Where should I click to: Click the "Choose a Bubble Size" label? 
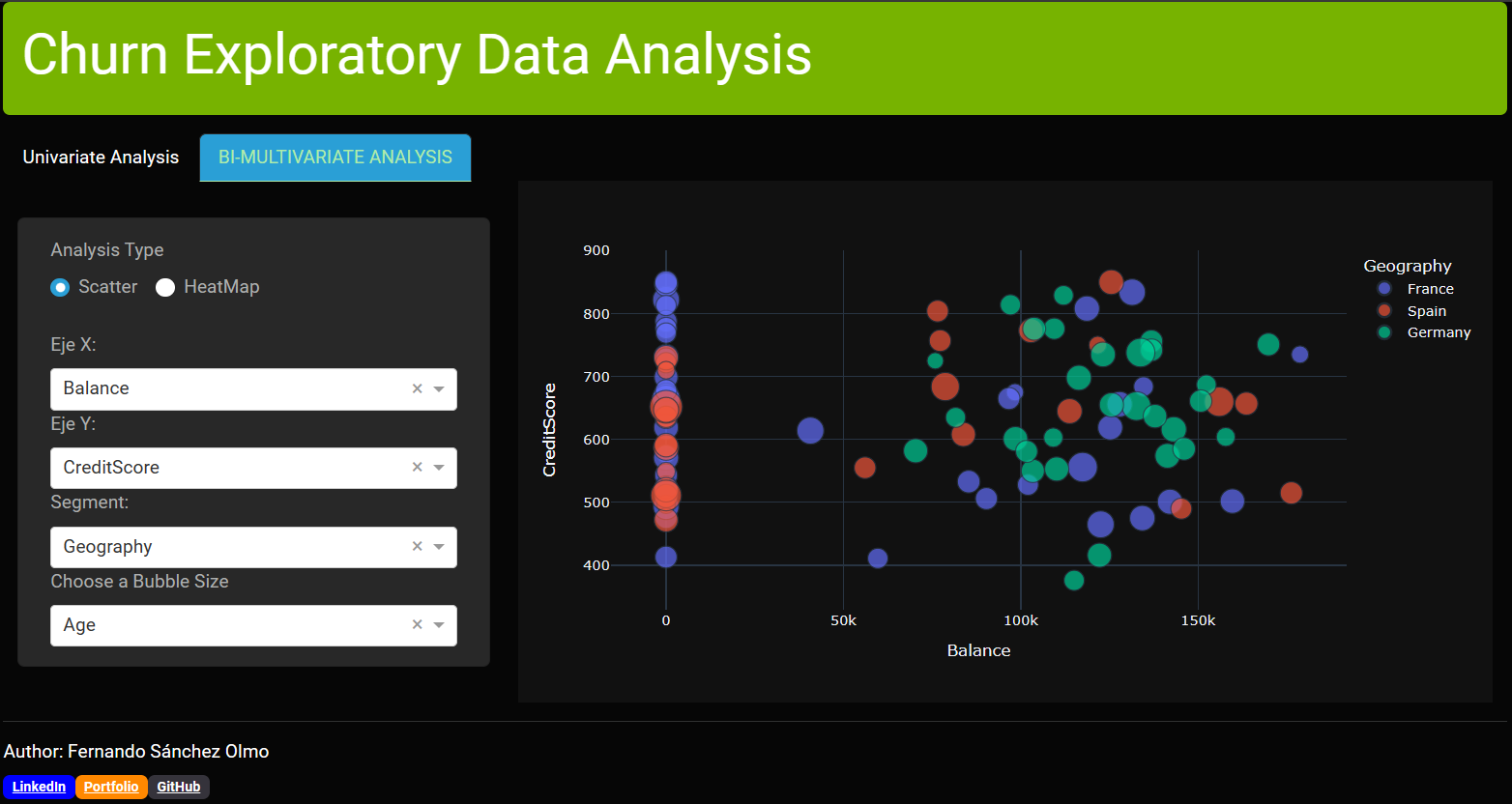point(140,582)
